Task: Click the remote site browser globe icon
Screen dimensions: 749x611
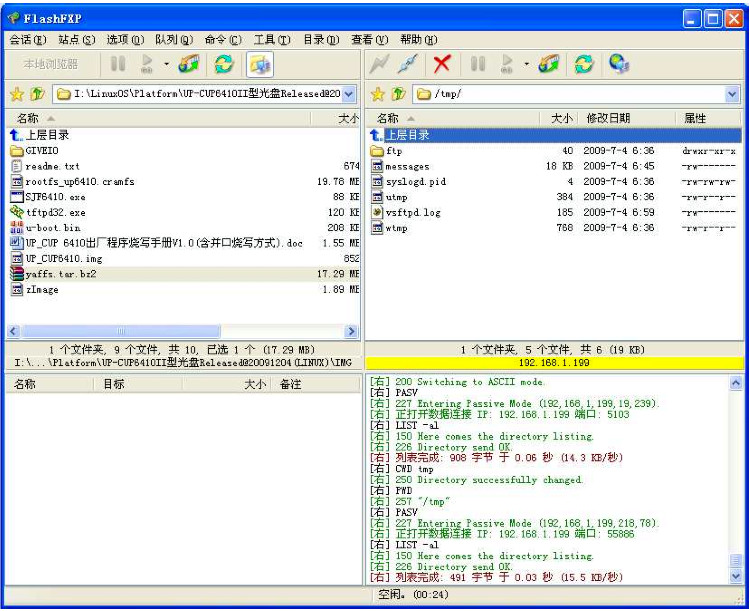Action: point(619,64)
